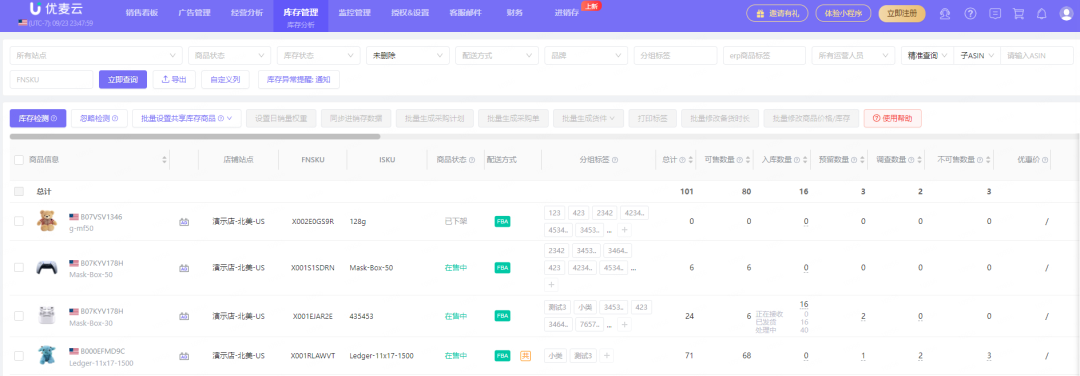Select the Mask-Box-30 row checkbox
The image size is (1080, 376).
pyautogui.click(x=19, y=316)
